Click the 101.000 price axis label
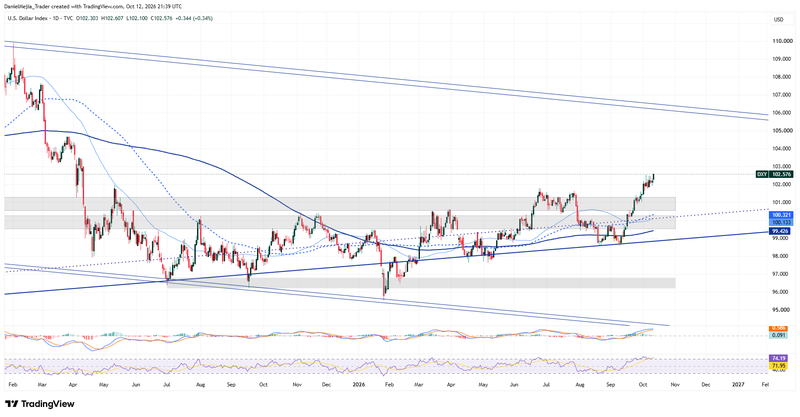Image resolution: width=800 pixels, height=417 pixels. [x=782, y=203]
